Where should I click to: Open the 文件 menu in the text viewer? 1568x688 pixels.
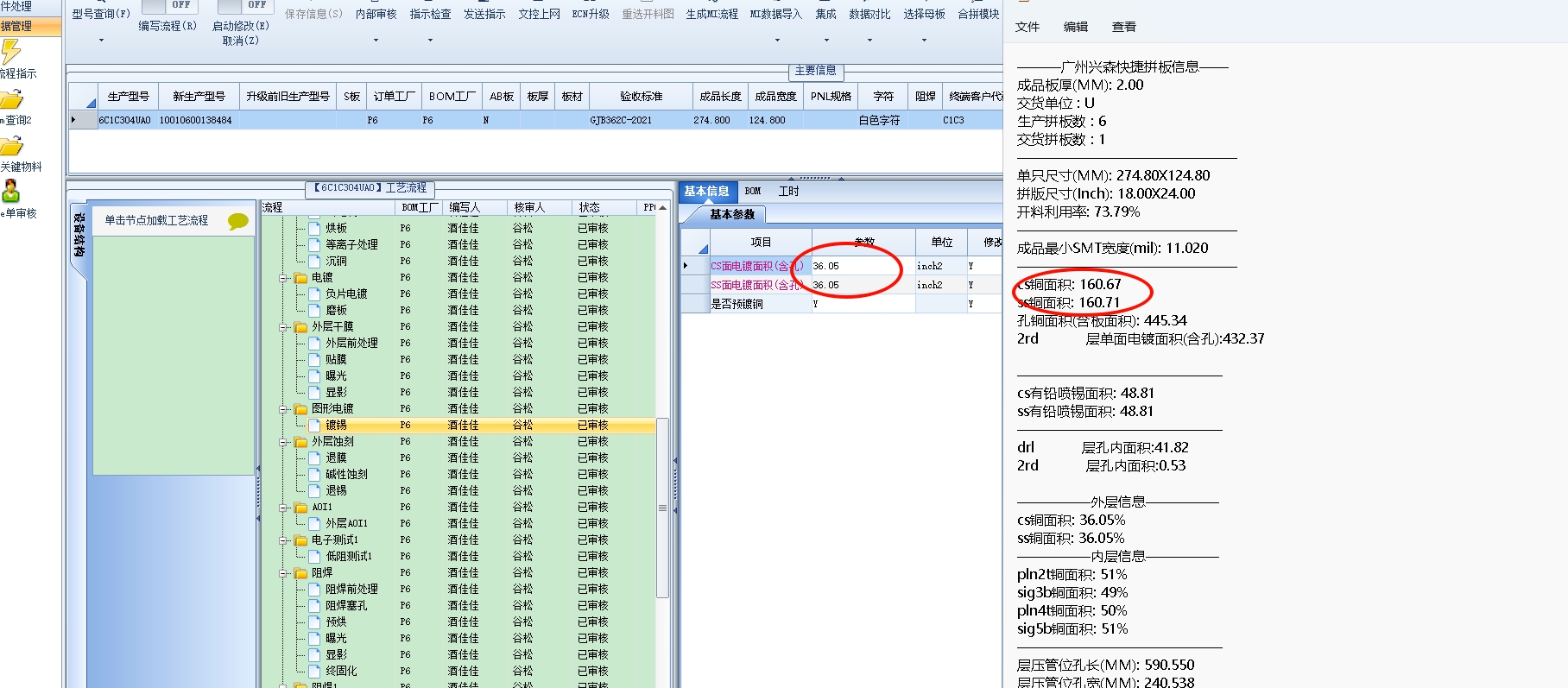[1027, 28]
